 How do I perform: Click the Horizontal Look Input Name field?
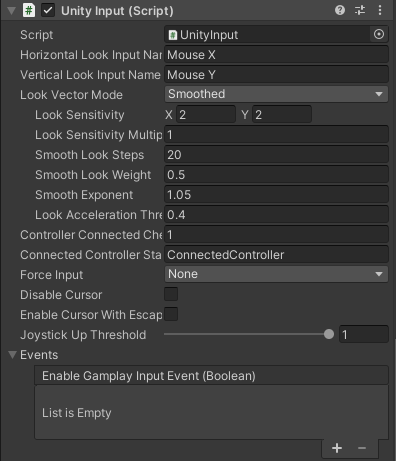276,55
